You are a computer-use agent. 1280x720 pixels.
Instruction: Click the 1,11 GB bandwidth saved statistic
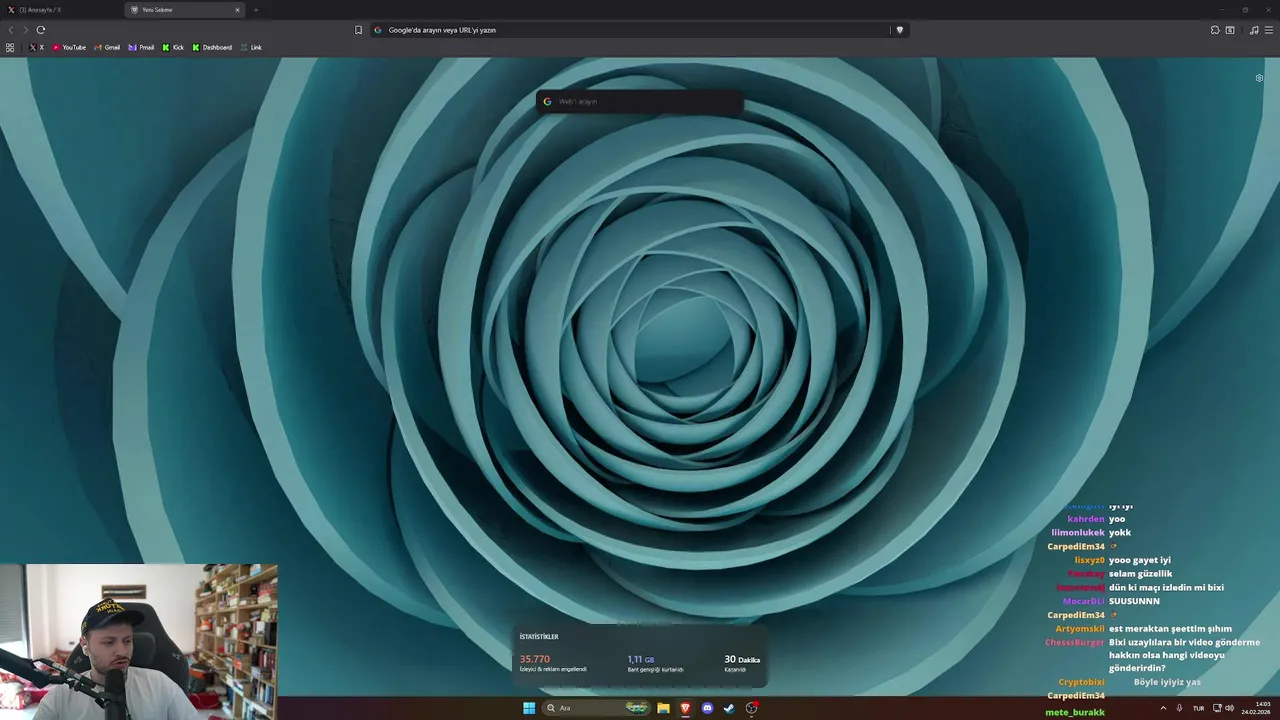click(655, 663)
